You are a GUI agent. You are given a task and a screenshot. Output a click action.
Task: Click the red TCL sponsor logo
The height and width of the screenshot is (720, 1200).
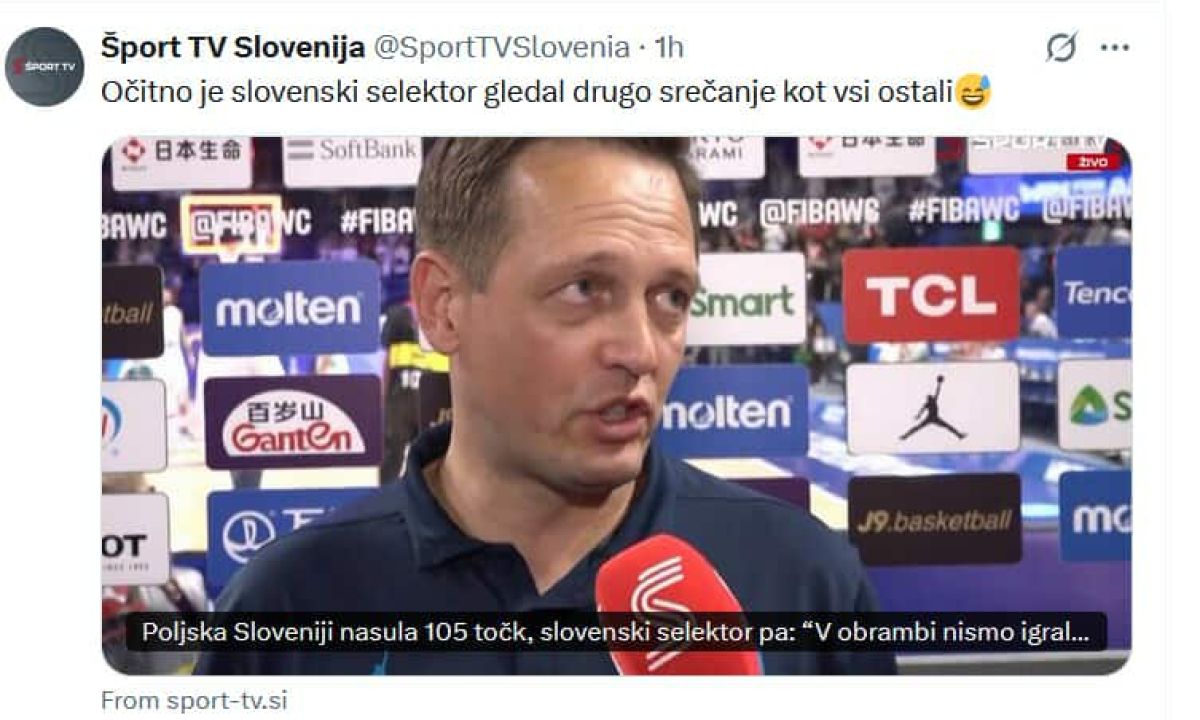click(x=931, y=296)
